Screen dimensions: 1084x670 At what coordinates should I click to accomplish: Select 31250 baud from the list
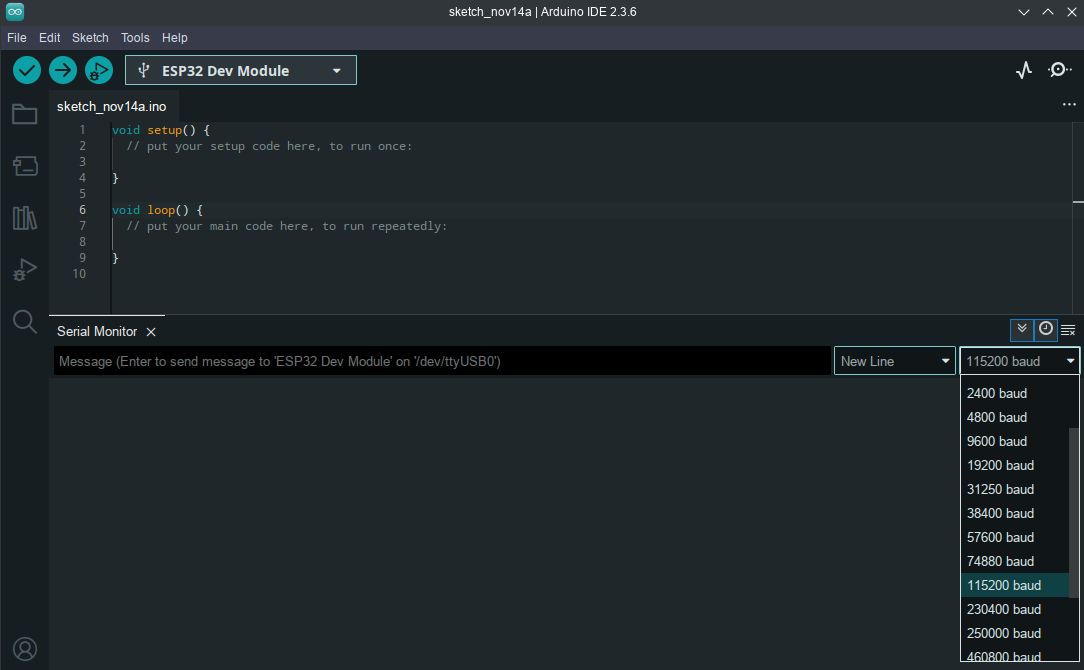click(x=1014, y=489)
